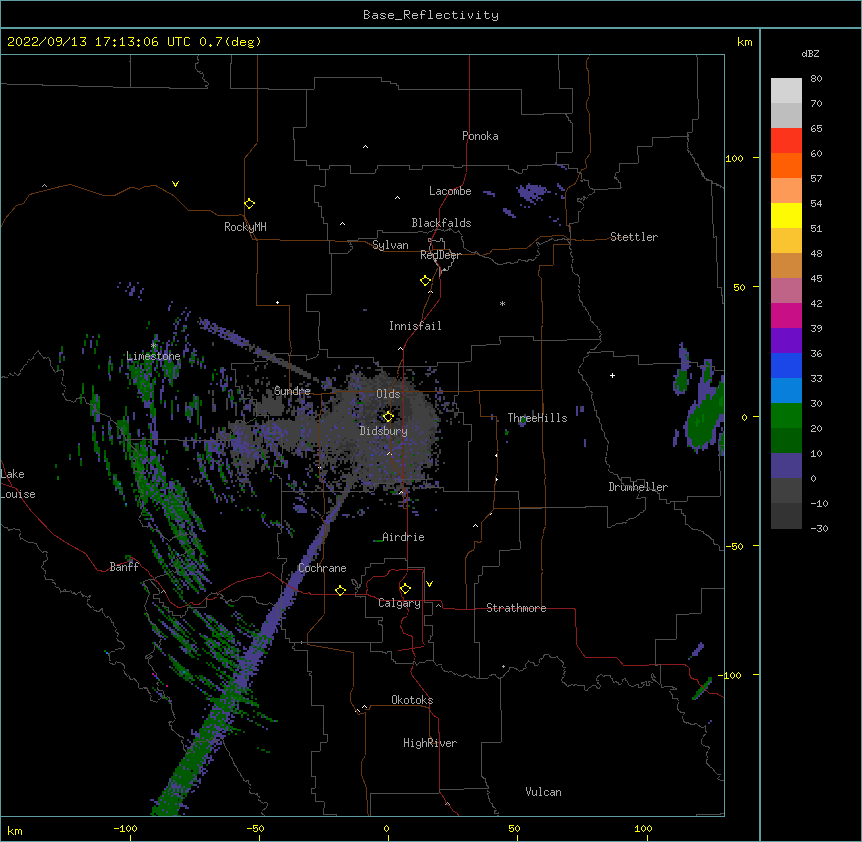This screenshot has height=842, width=862.
Task: Click the asterisk marker above Limestone label
Action: click(x=154, y=345)
